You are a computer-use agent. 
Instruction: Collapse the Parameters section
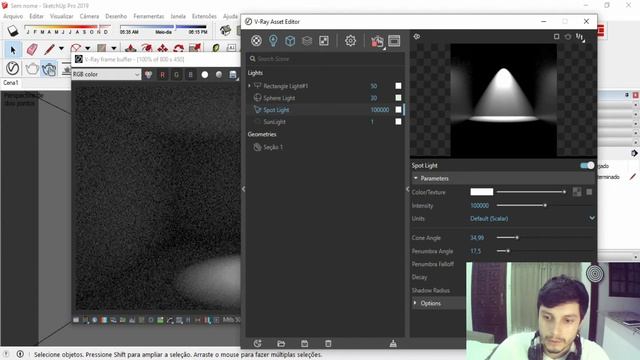[416, 178]
